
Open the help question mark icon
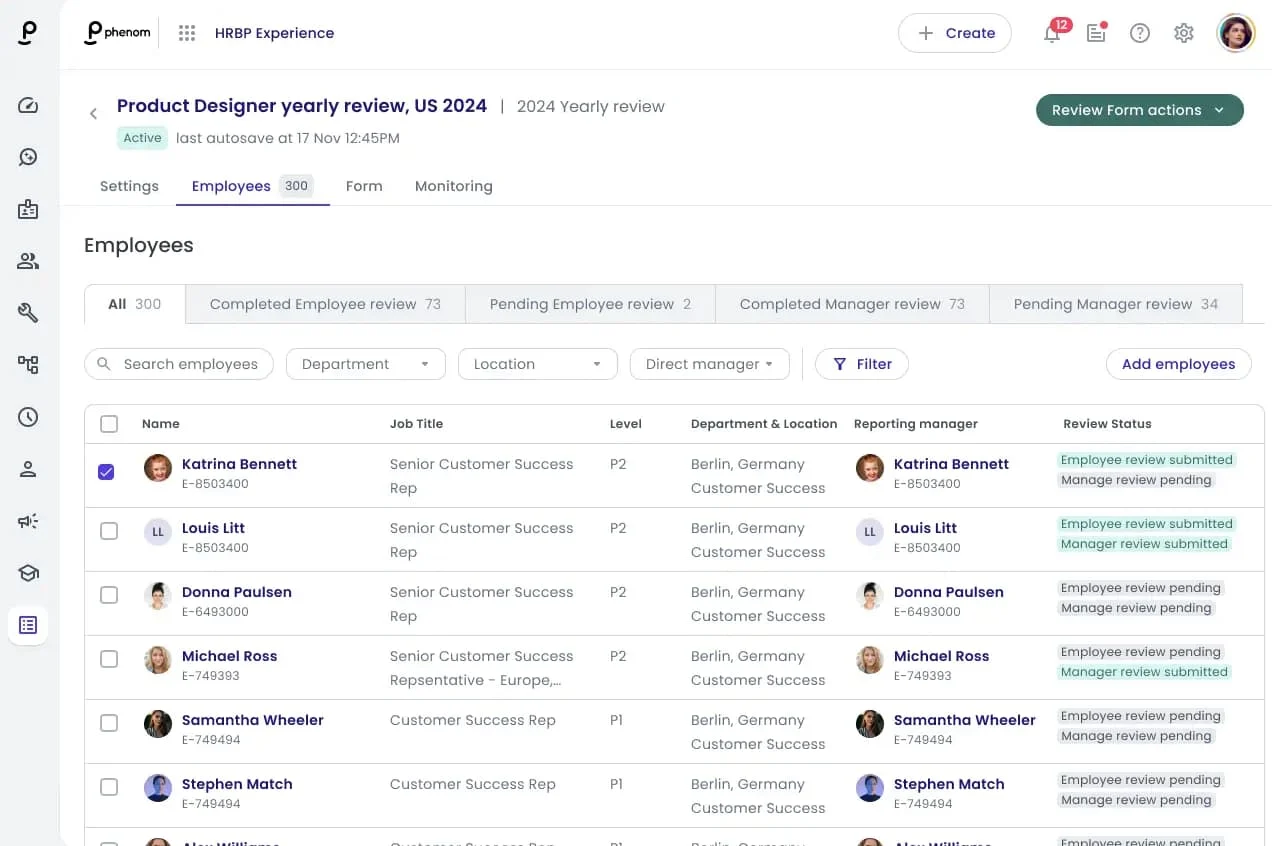click(x=1140, y=33)
